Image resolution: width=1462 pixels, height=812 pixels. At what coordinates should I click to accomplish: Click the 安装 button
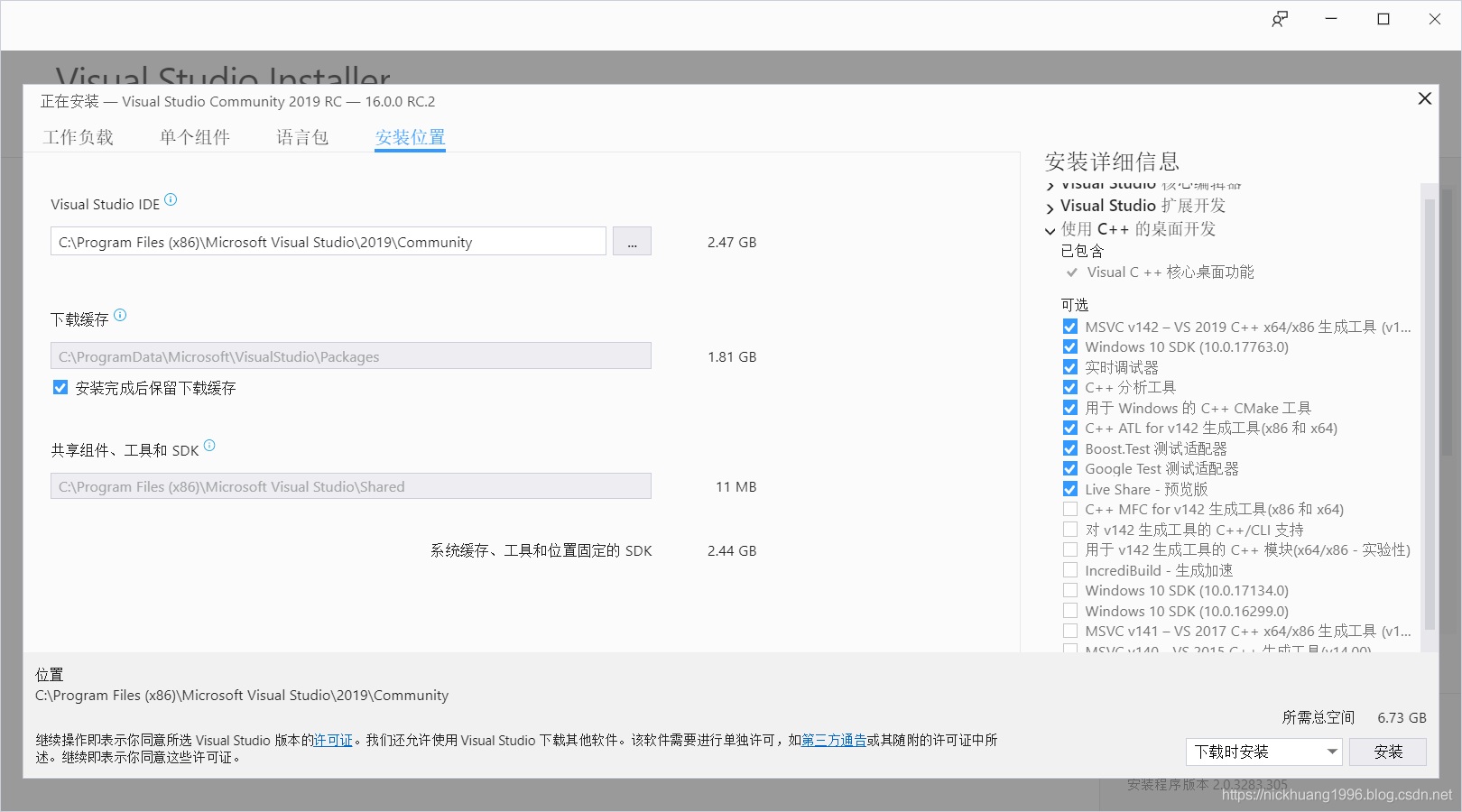pos(1388,752)
